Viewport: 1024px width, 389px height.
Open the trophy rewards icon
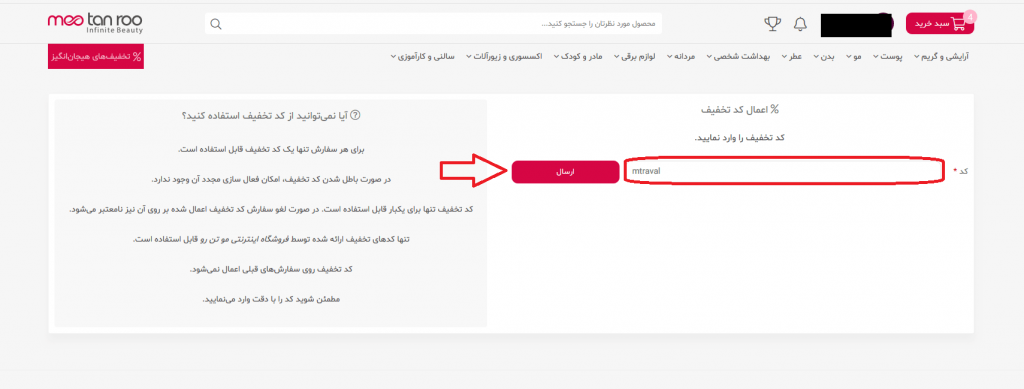tap(773, 24)
